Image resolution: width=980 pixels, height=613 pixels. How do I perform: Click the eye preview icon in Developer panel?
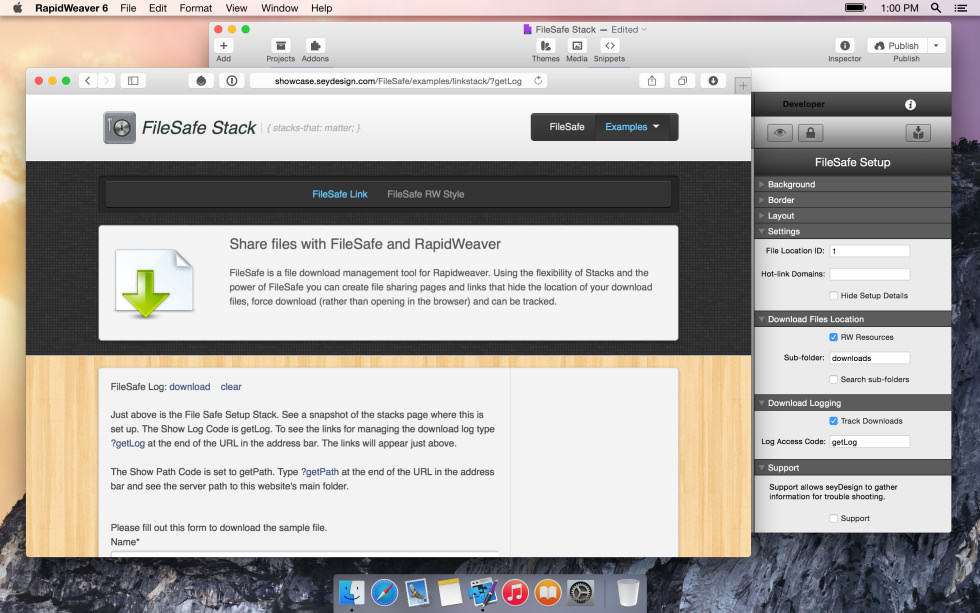click(779, 132)
